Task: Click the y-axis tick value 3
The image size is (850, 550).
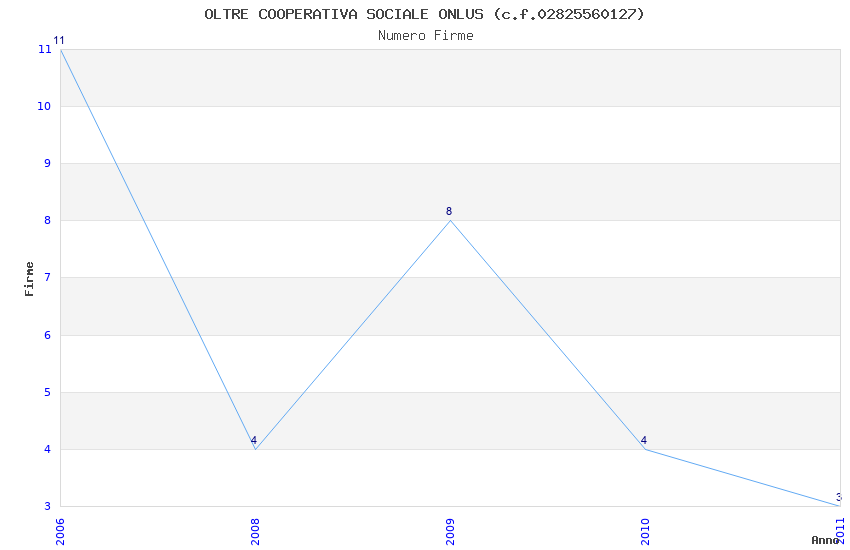Action: click(x=48, y=506)
